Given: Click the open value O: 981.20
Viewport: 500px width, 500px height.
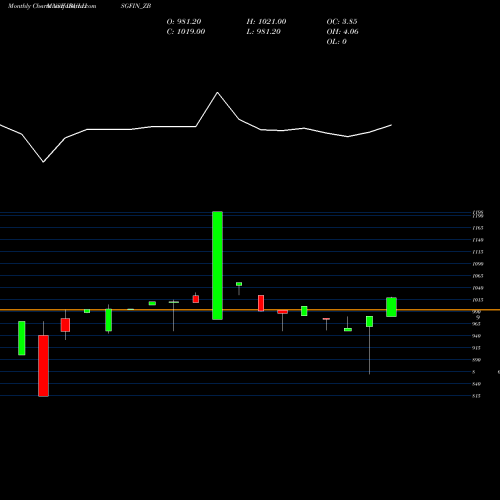Looking at the screenshot, I should pos(184,22).
